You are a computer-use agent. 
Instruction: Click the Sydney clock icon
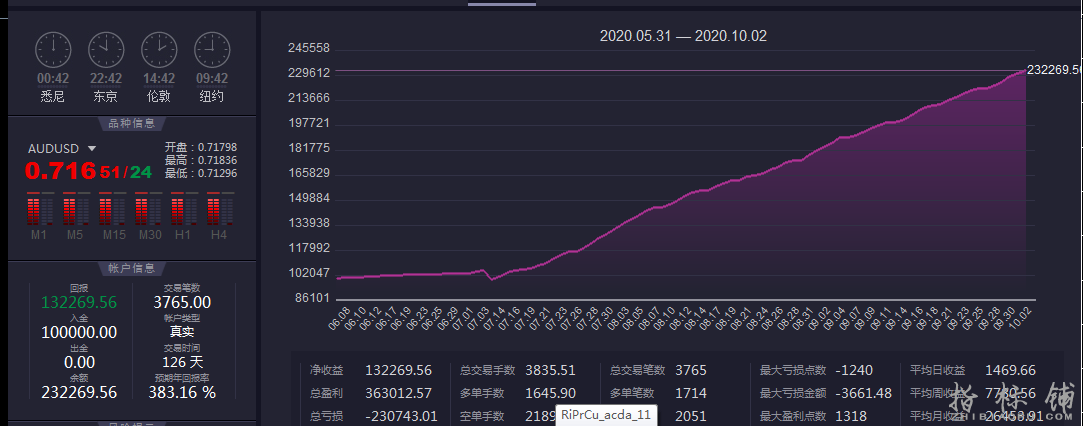[x=53, y=50]
